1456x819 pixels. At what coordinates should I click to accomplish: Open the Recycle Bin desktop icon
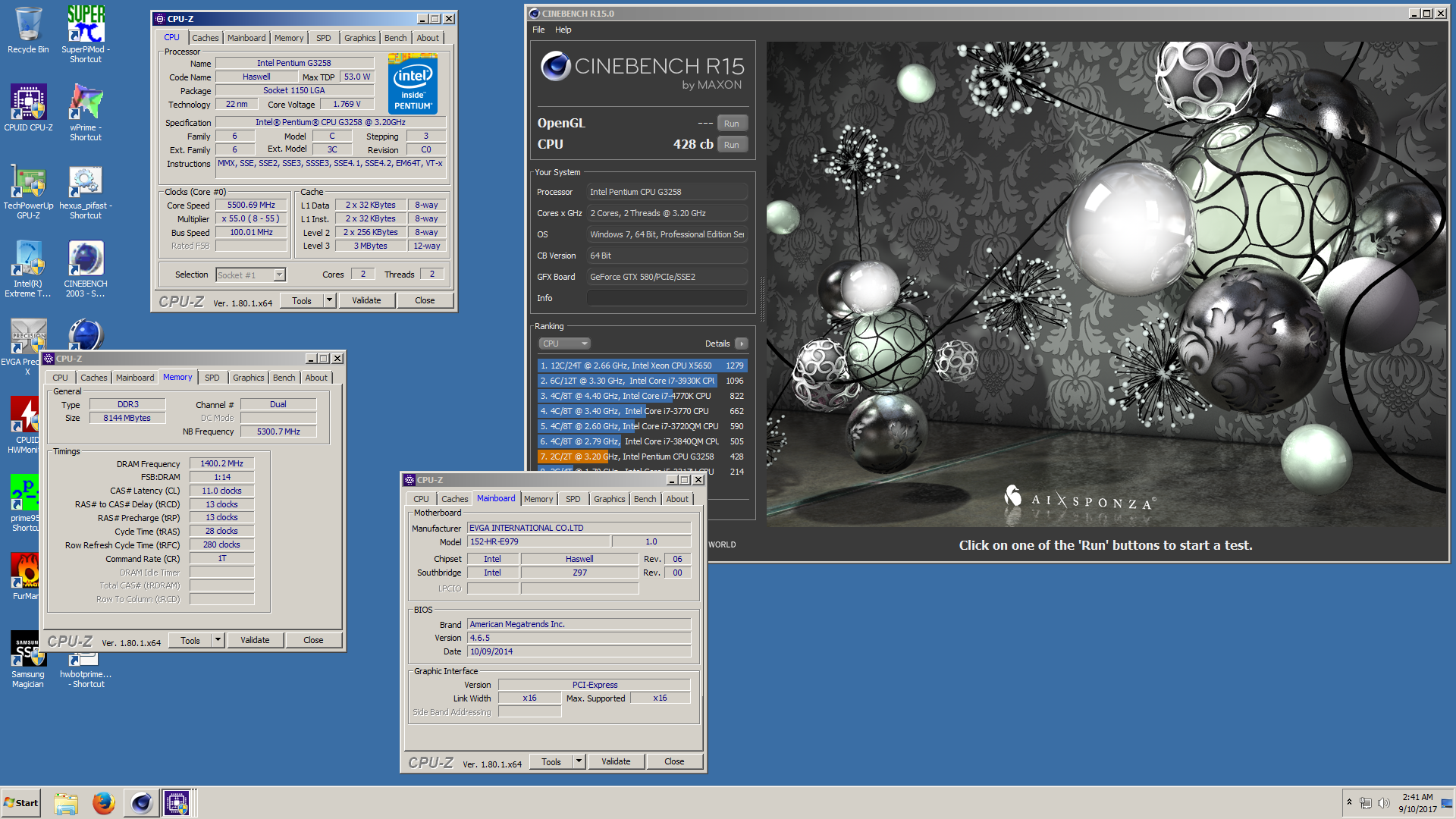point(28,30)
